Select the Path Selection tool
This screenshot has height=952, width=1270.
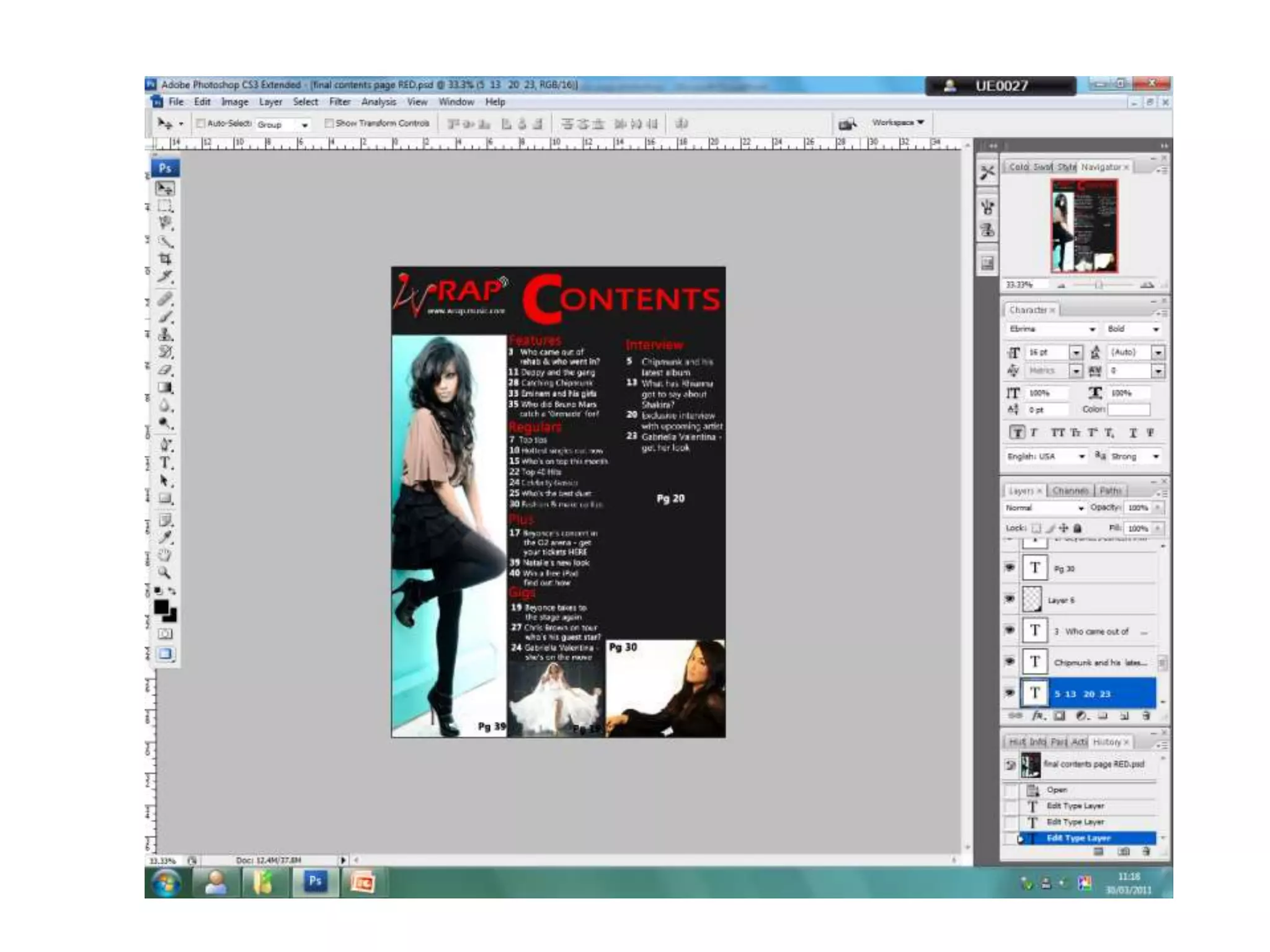click(x=165, y=480)
